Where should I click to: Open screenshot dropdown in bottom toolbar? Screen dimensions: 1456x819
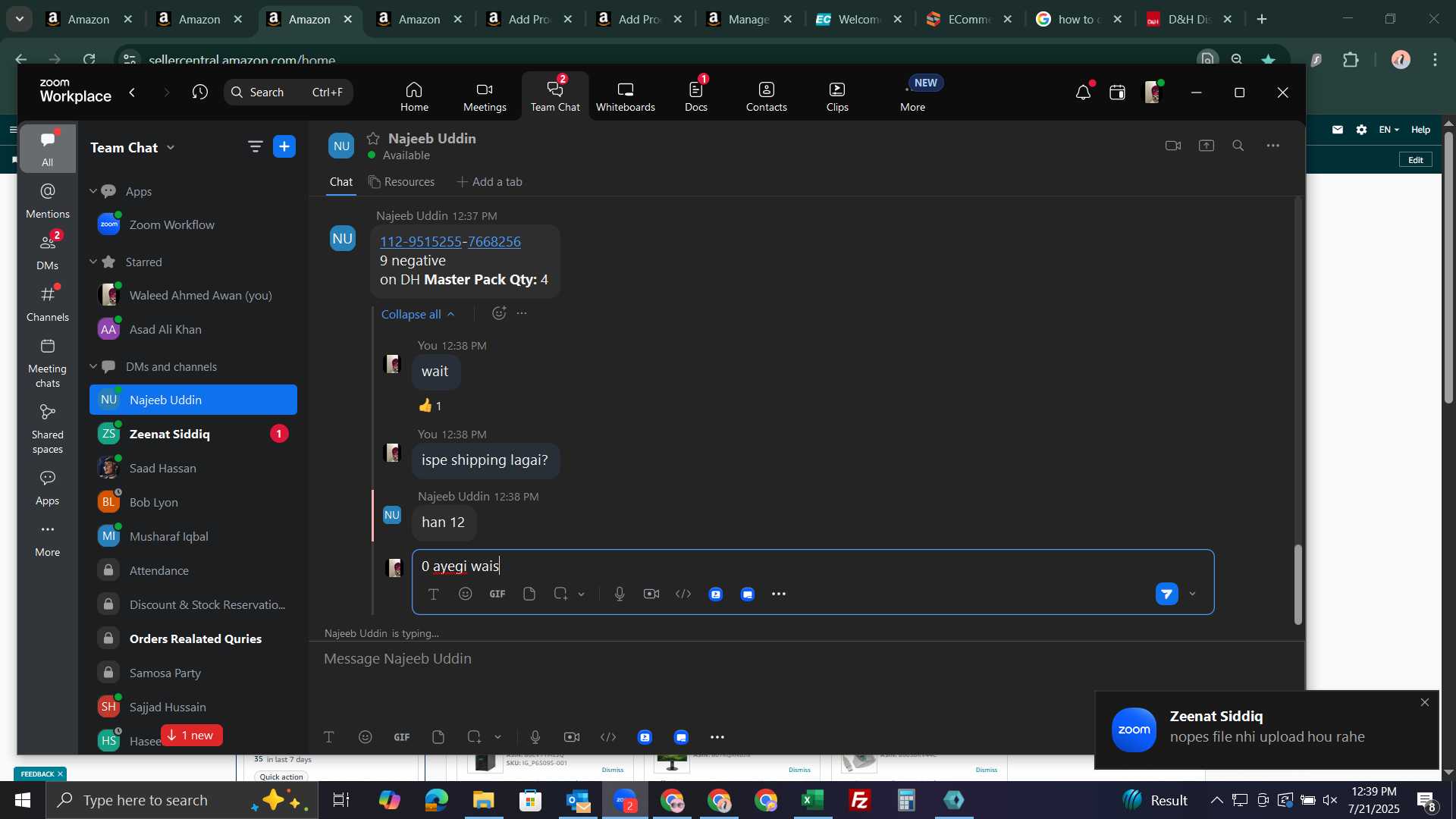(498, 737)
